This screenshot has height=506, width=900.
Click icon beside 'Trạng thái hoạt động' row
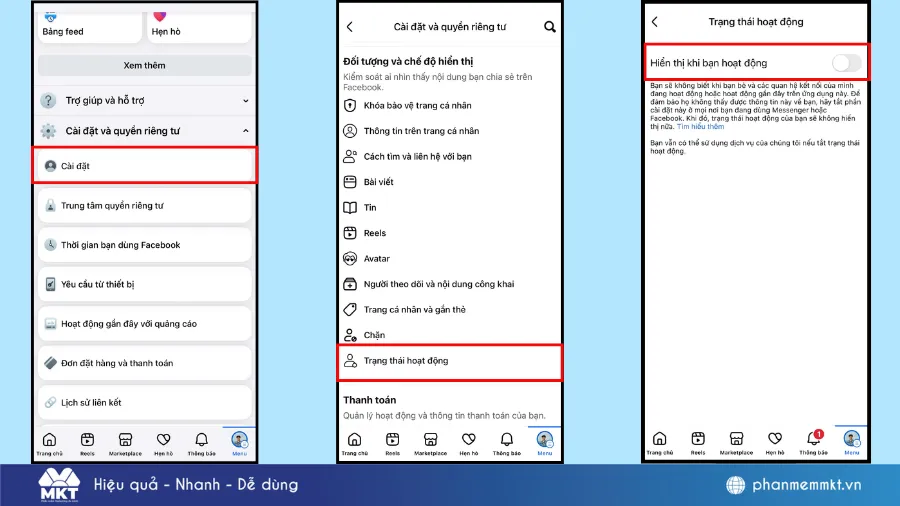350,361
